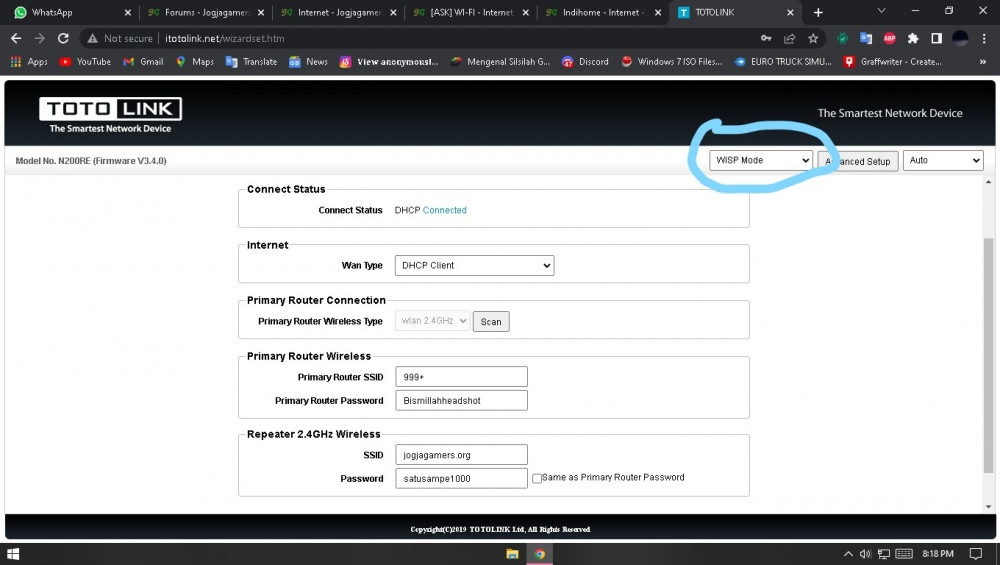This screenshot has height=565, width=1000.
Task: Open File Explorer from the taskbar
Action: [512, 554]
